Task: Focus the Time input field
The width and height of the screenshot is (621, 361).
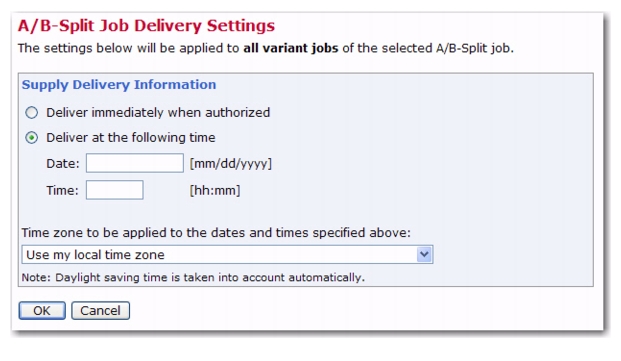Action: 114,190
